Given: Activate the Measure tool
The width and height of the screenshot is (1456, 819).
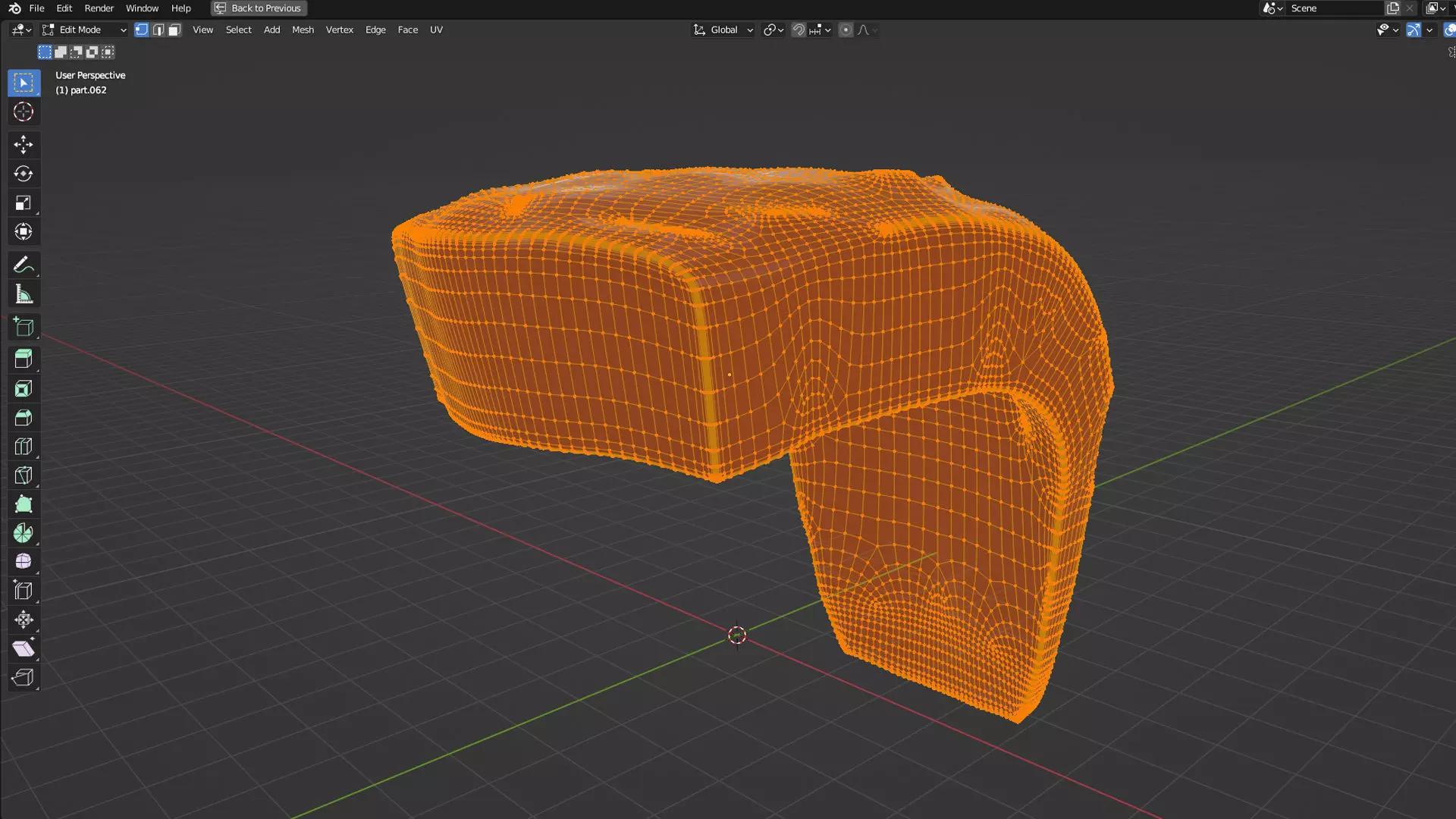Looking at the screenshot, I should (x=23, y=294).
